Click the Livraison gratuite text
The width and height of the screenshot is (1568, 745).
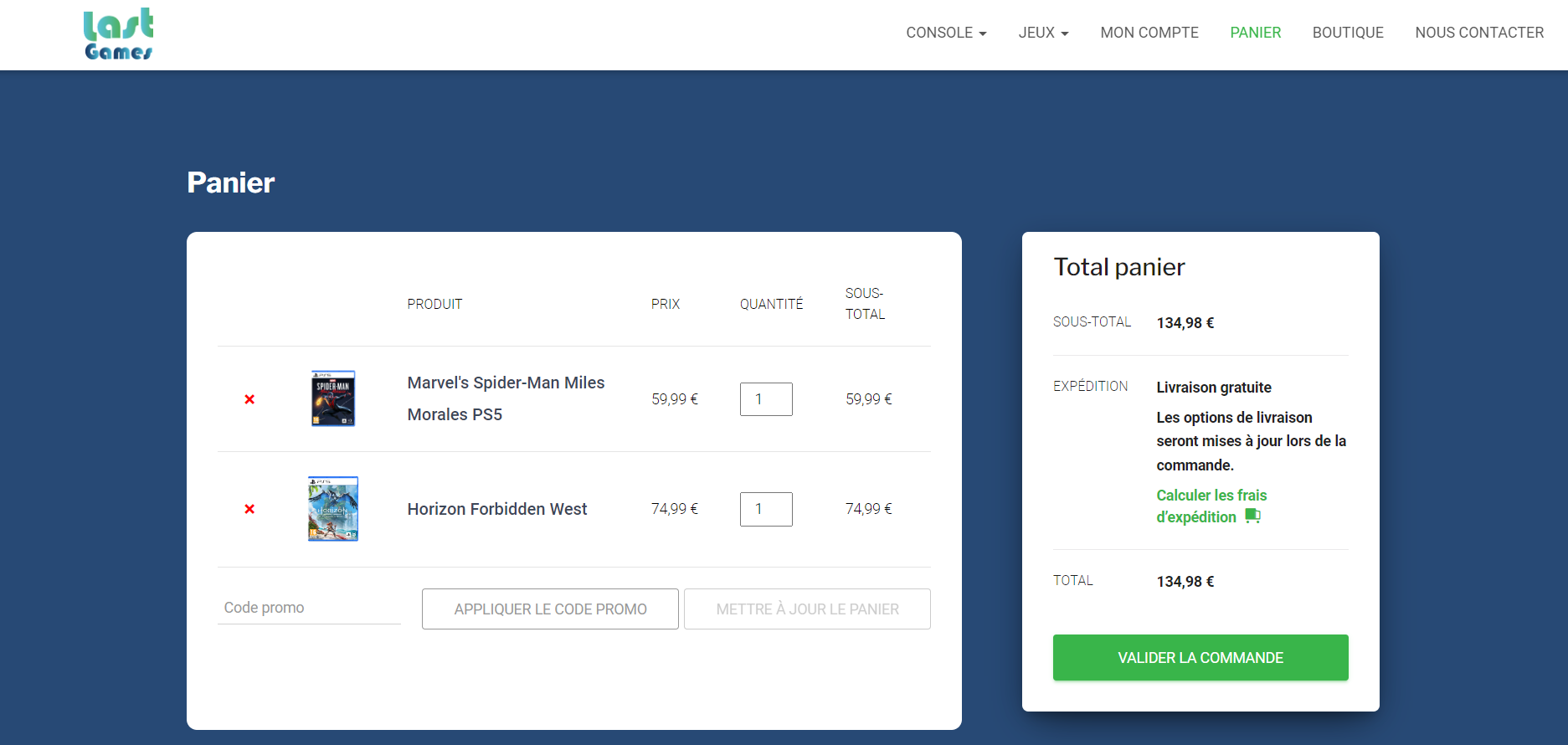click(1214, 388)
